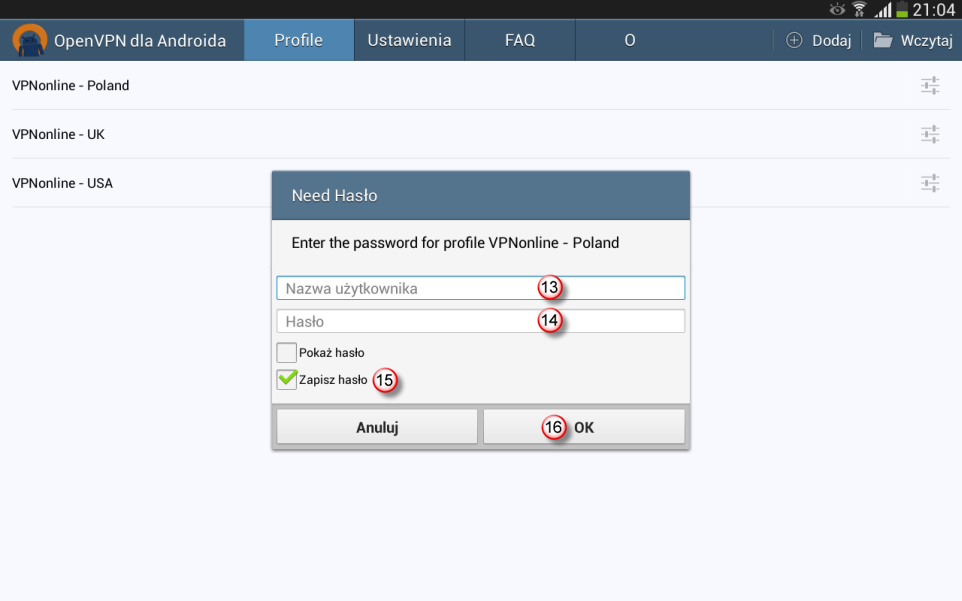Tap the folder icon beside Wczytaj
Screen dimensions: 962x601
[883, 40]
